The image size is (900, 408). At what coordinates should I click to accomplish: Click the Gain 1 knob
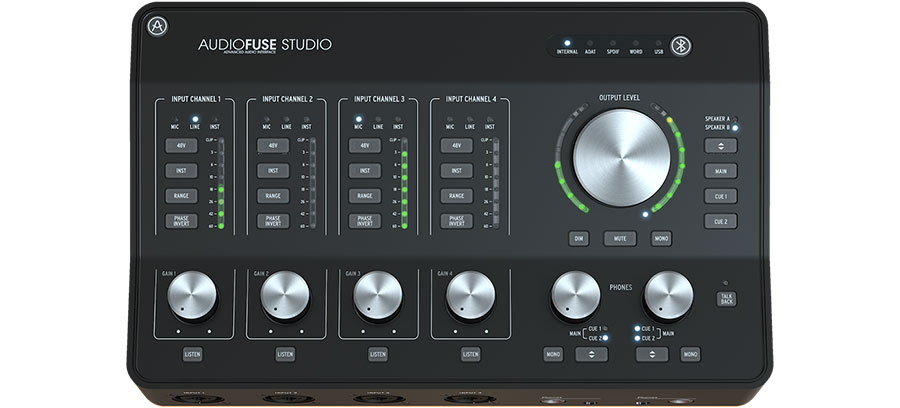tap(192, 296)
